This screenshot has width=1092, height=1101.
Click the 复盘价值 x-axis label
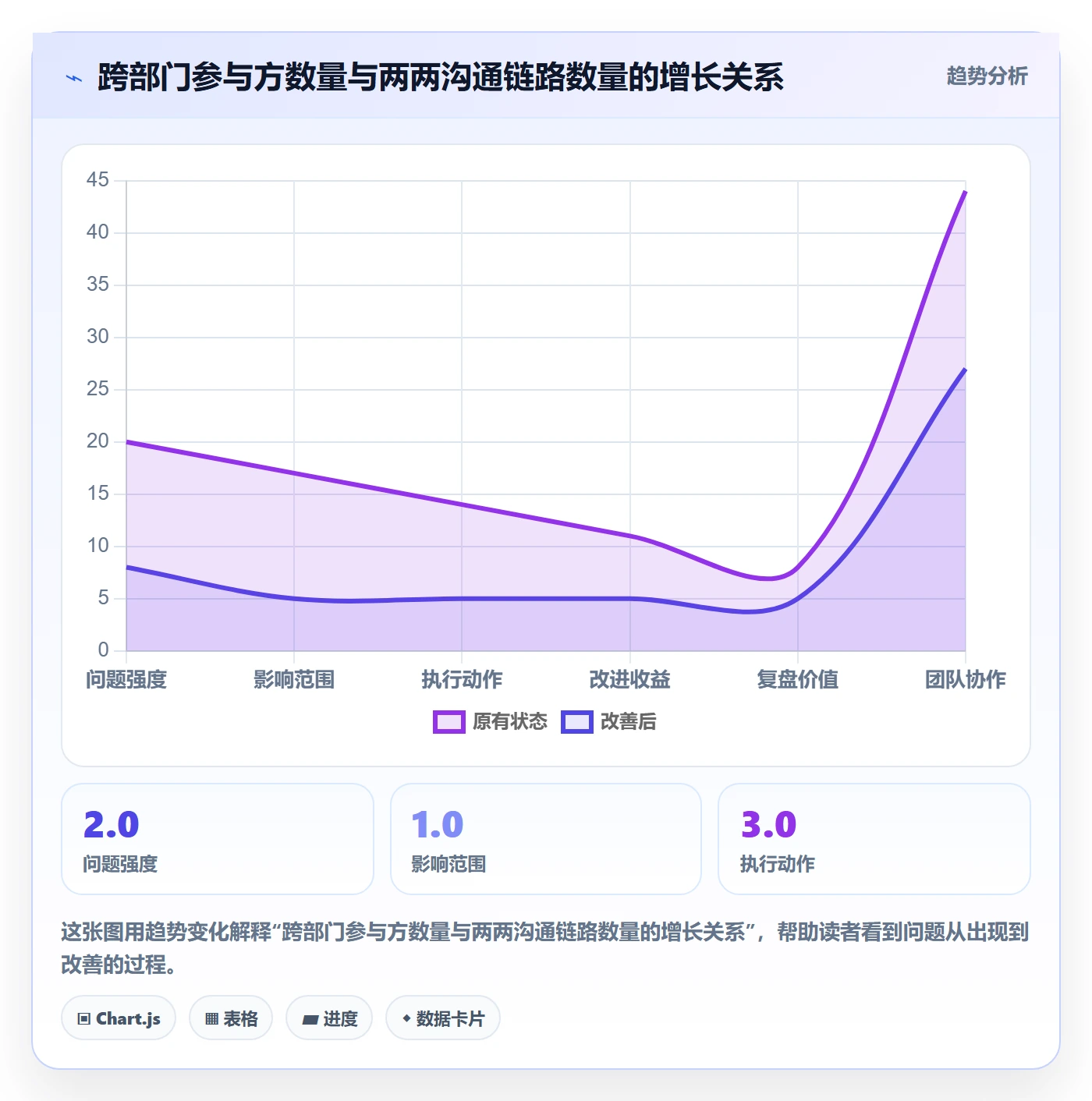tap(798, 680)
